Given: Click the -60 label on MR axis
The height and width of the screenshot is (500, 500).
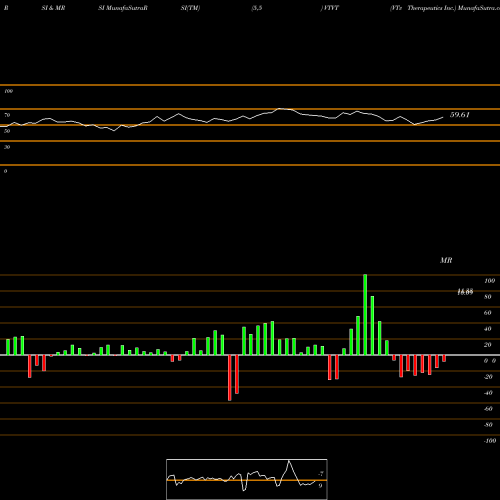Looking at the screenshot, I should (488, 409).
